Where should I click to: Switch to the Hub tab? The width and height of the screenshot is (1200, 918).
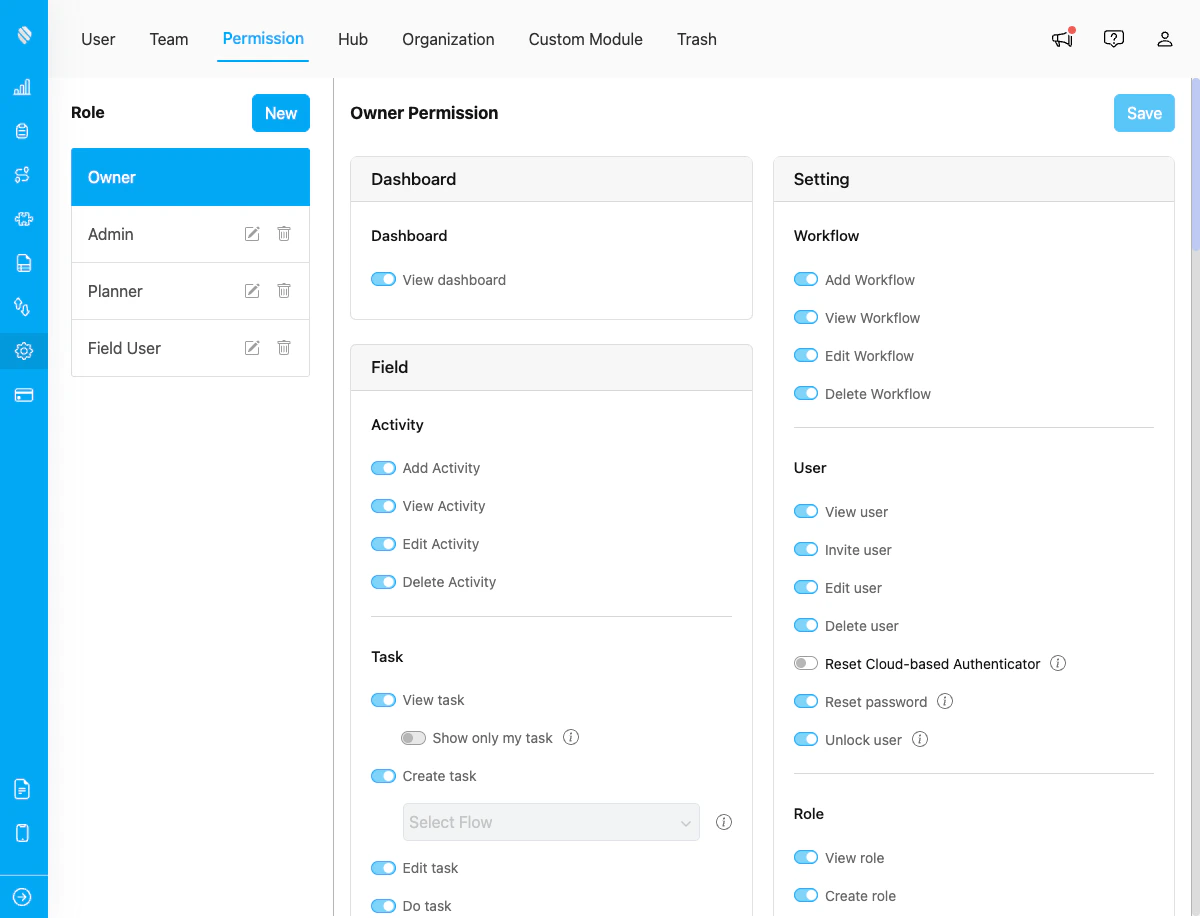pyautogui.click(x=353, y=39)
